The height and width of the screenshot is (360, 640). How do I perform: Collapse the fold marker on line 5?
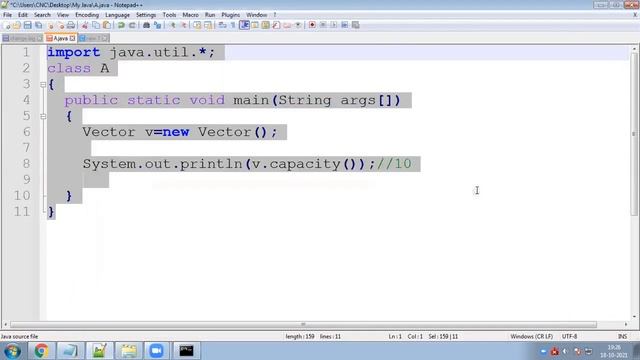point(43,116)
